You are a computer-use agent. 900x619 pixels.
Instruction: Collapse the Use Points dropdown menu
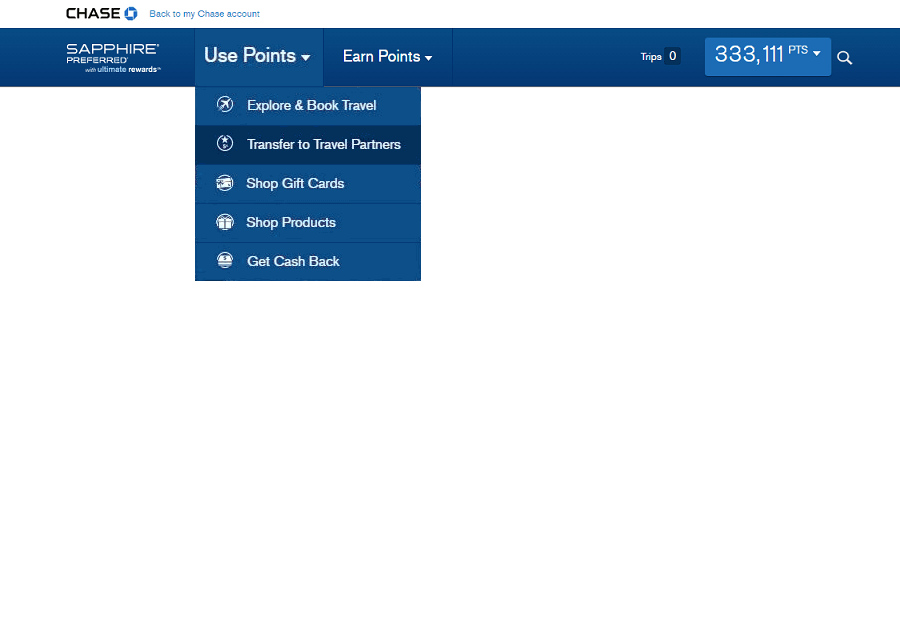[258, 57]
